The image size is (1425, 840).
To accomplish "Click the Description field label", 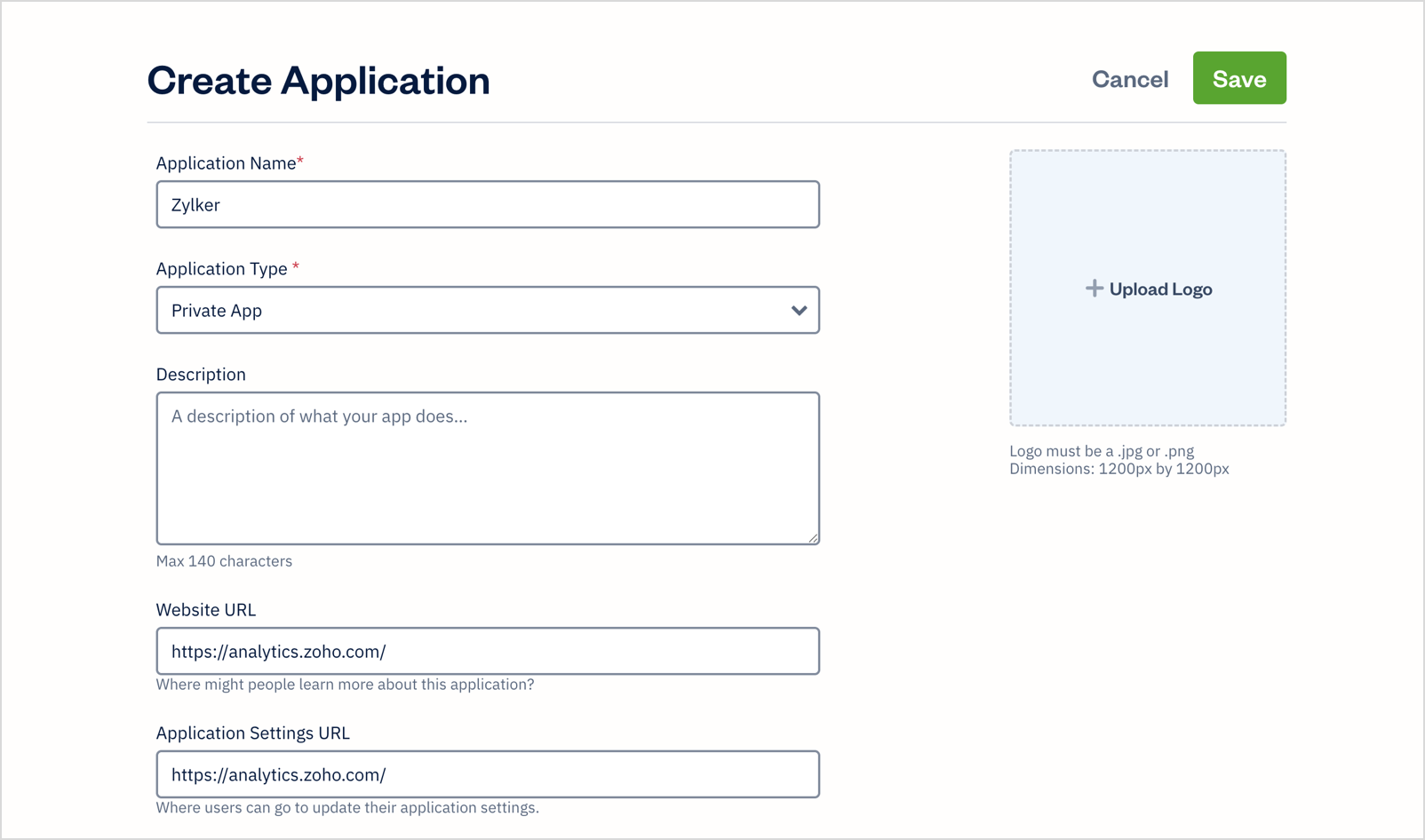I will (x=201, y=375).
